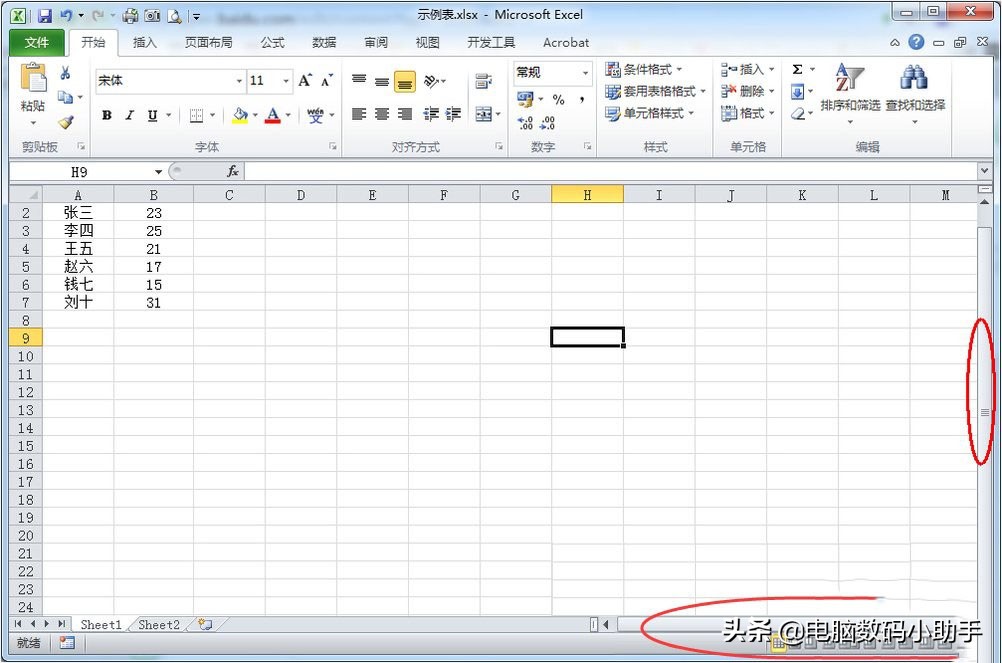Screen dimensions: 1002x663
Task: Click the Fill down icon
Action: point(798,93)
